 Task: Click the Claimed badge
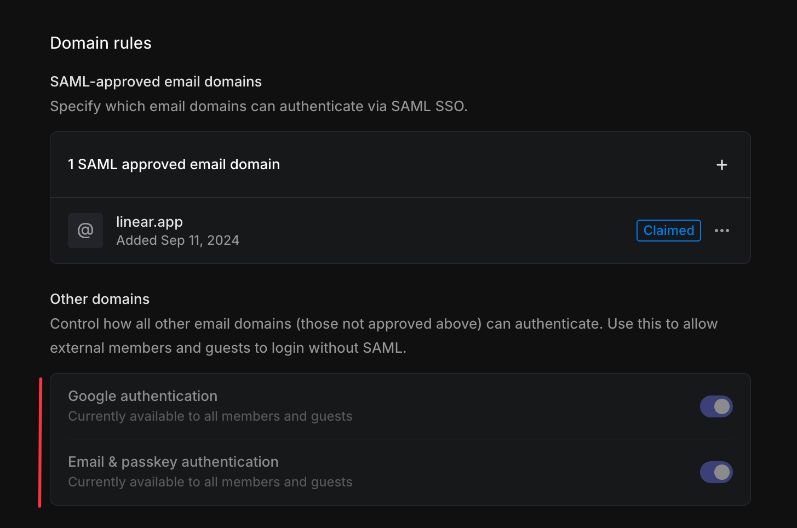tap(668, 231)
